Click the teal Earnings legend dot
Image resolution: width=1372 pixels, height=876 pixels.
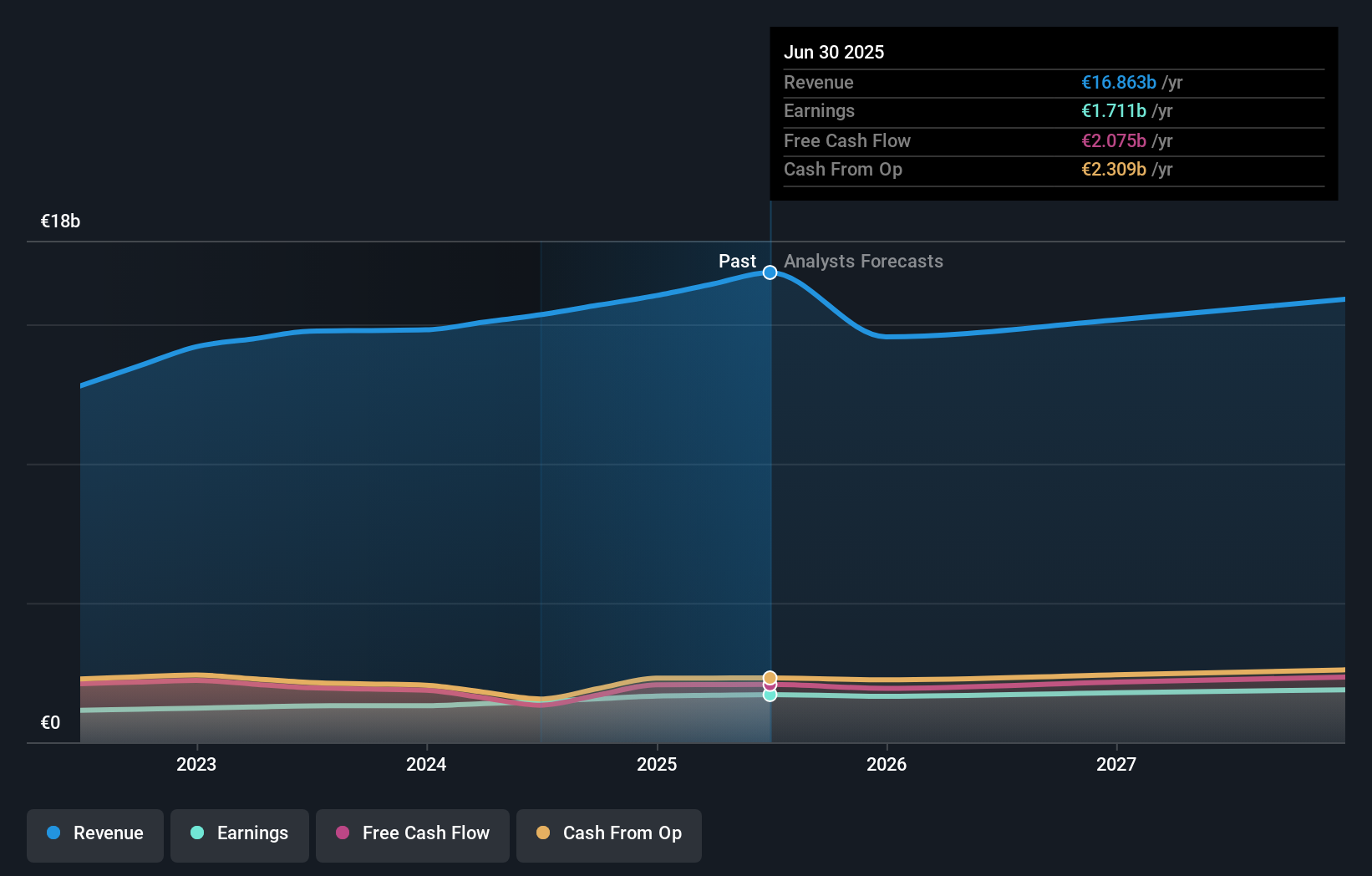[x=196, y=833]
